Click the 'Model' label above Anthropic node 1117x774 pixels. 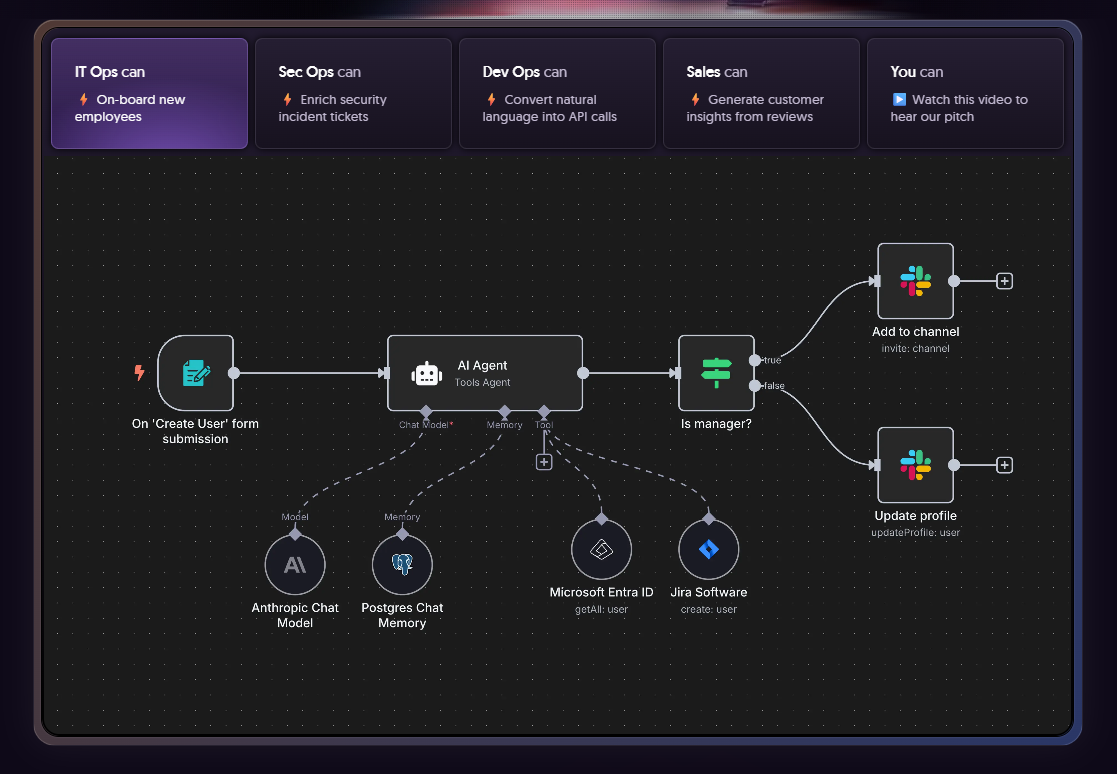295,517
